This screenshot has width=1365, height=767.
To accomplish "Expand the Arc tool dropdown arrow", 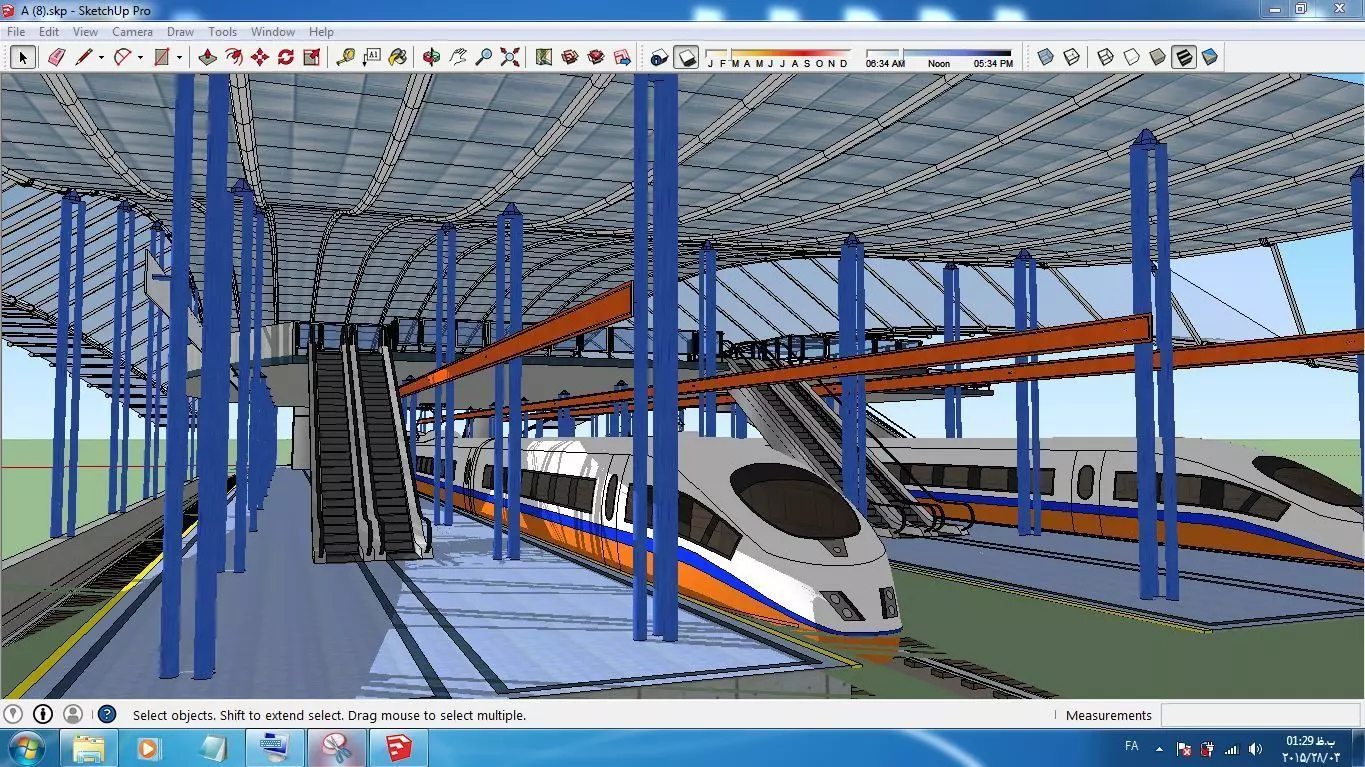I will 140,57.
